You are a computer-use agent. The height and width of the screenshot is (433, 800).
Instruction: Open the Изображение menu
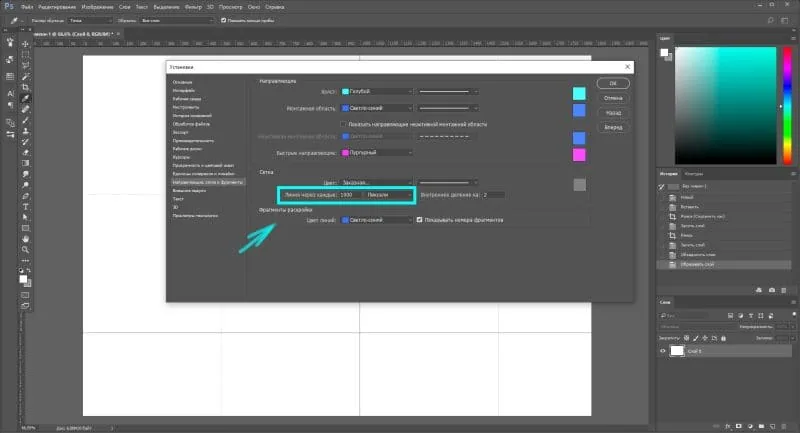pyautogui.click(x=97, y=7)
